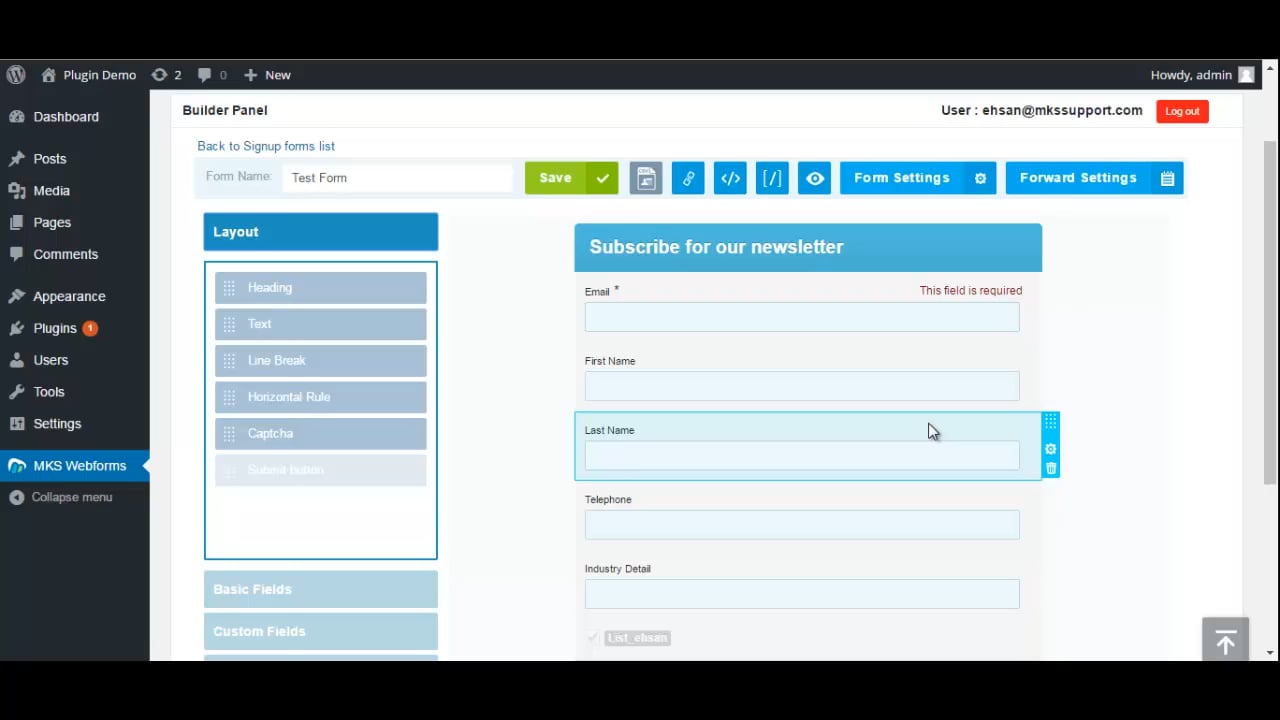Open the Howdy, admin account menu
This screenshot has height=720, width=1280.
[x=1202, y=75]
